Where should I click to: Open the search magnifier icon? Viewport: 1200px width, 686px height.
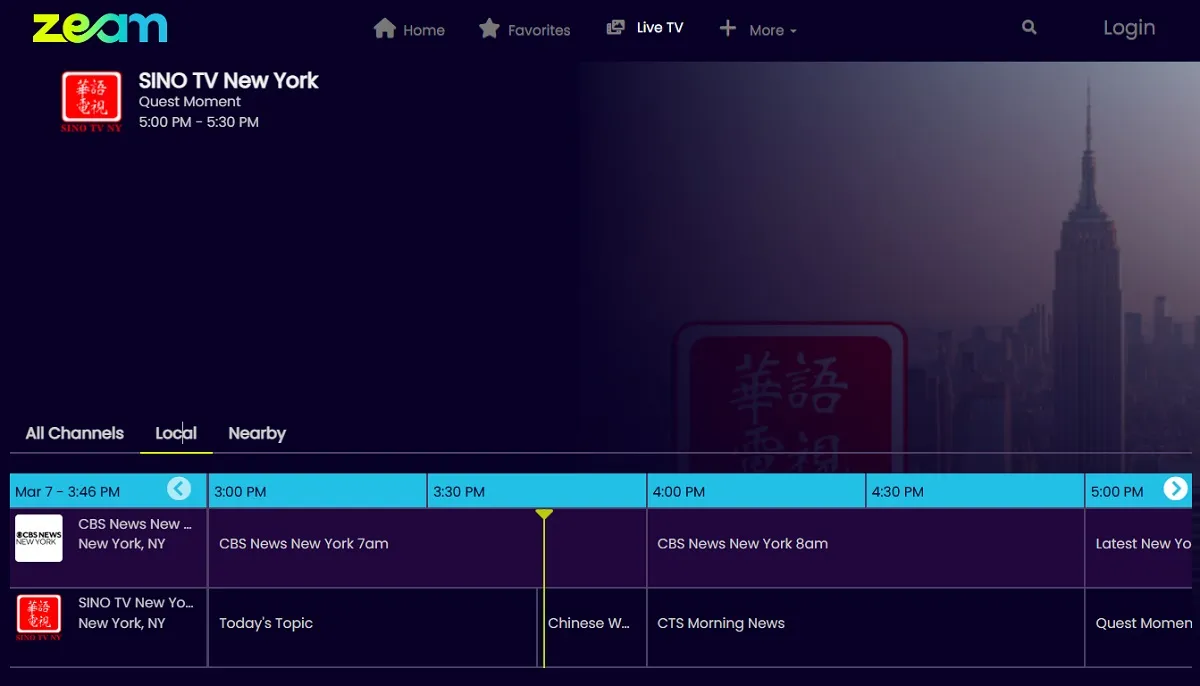pos(1029,28)
